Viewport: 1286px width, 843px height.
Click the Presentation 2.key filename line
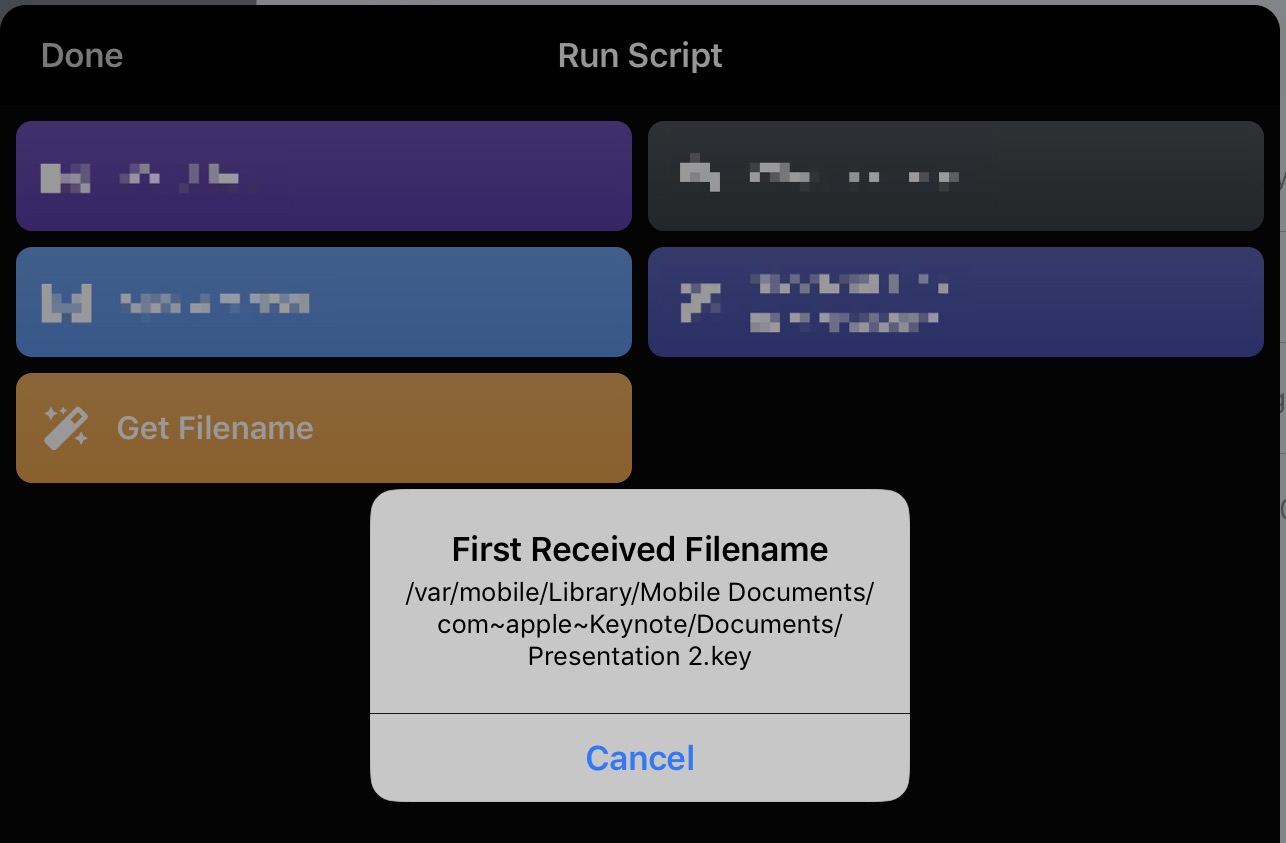(x=640, y=656)
